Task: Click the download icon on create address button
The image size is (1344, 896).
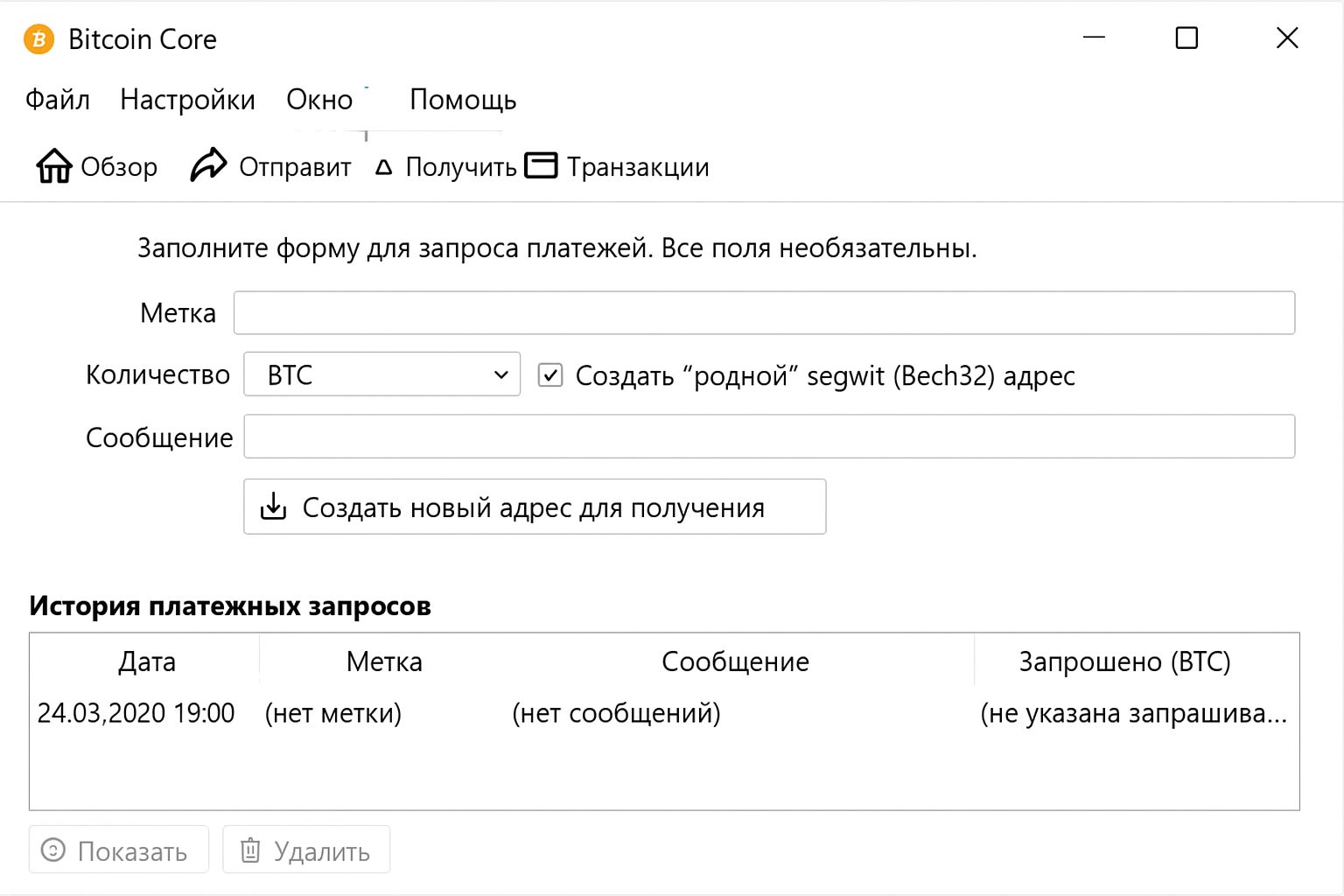Action: coord(274,507)
